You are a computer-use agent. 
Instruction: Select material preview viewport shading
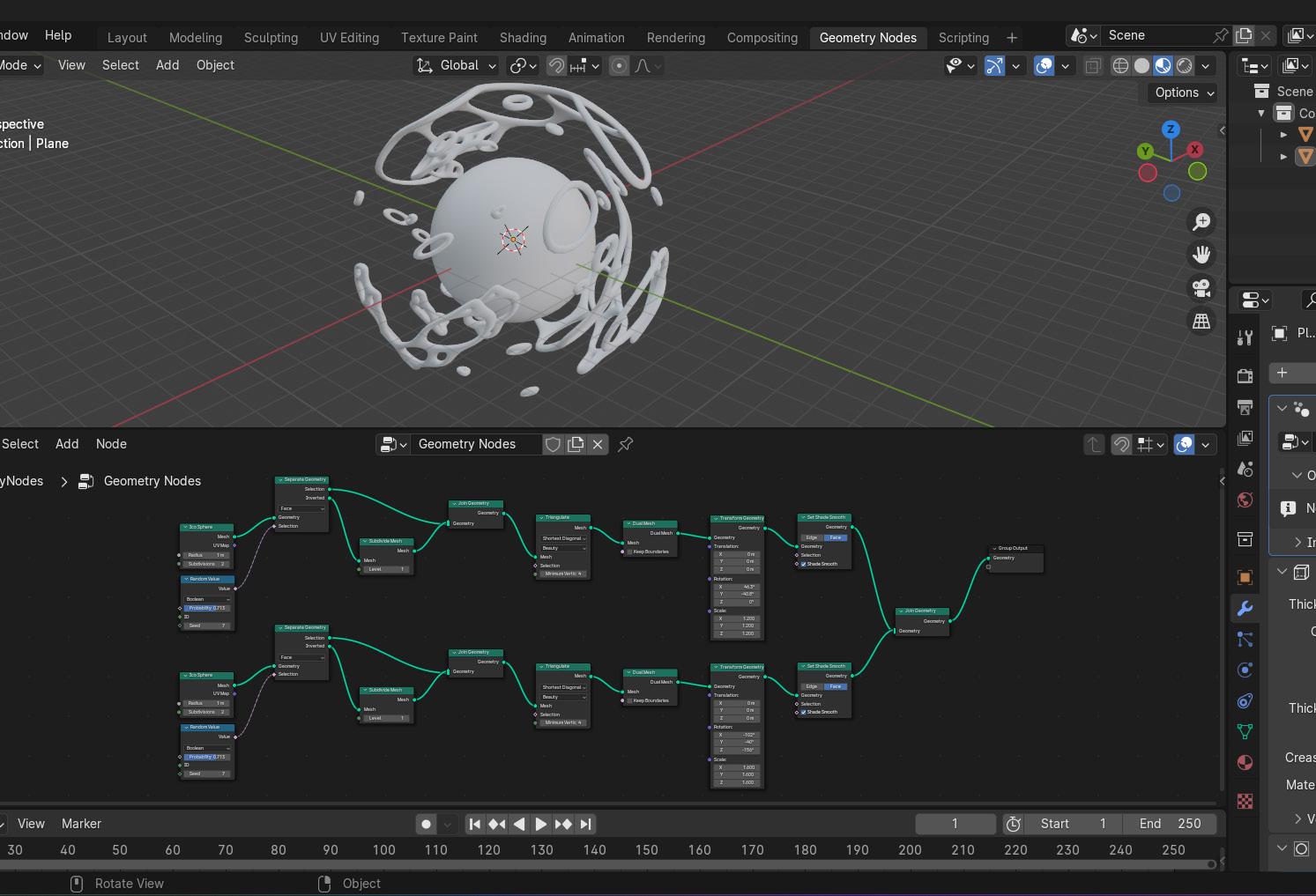point(1163,65)
